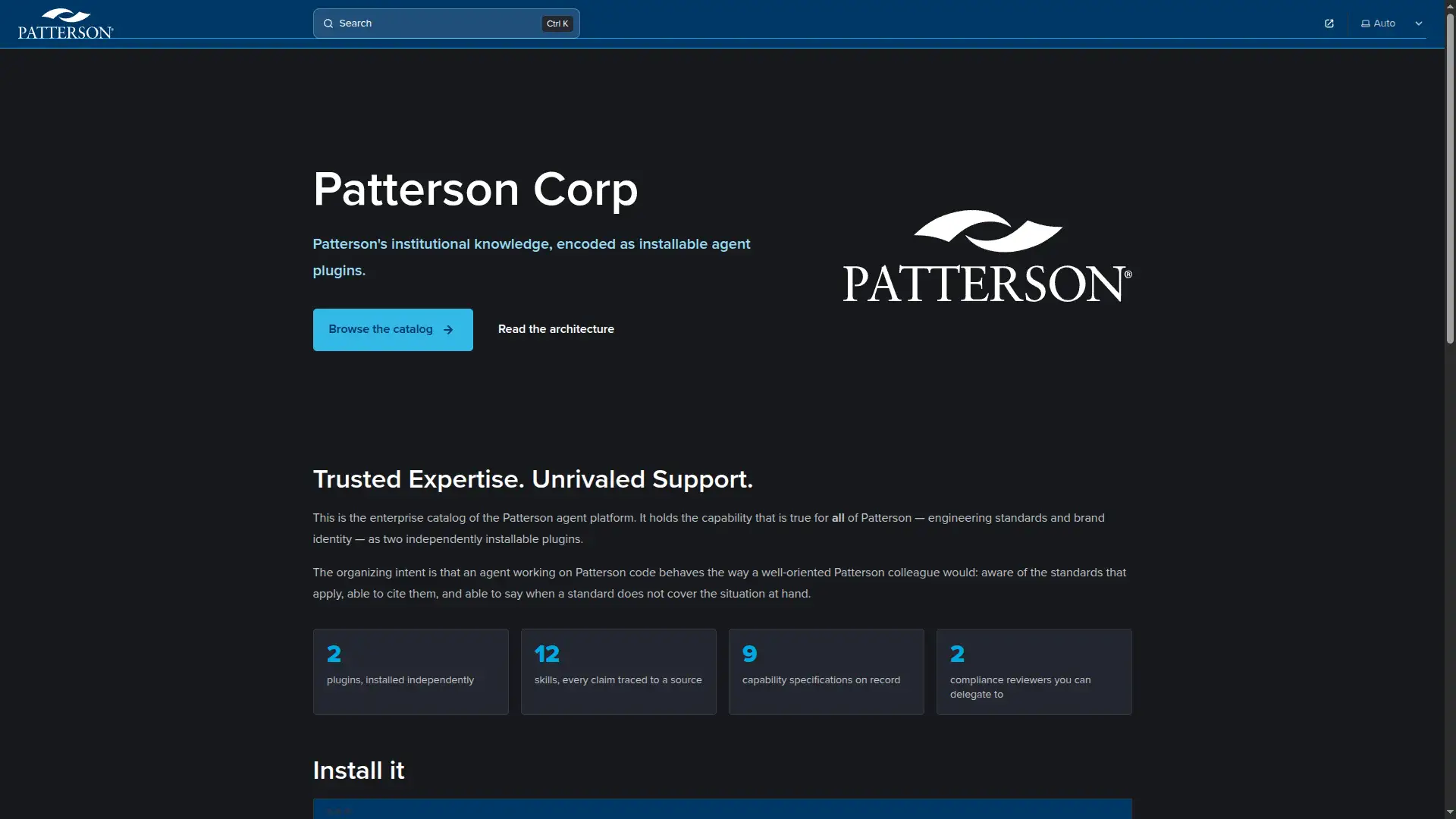
Task: Click the 'Install it' heading
Action: (359, 770)
